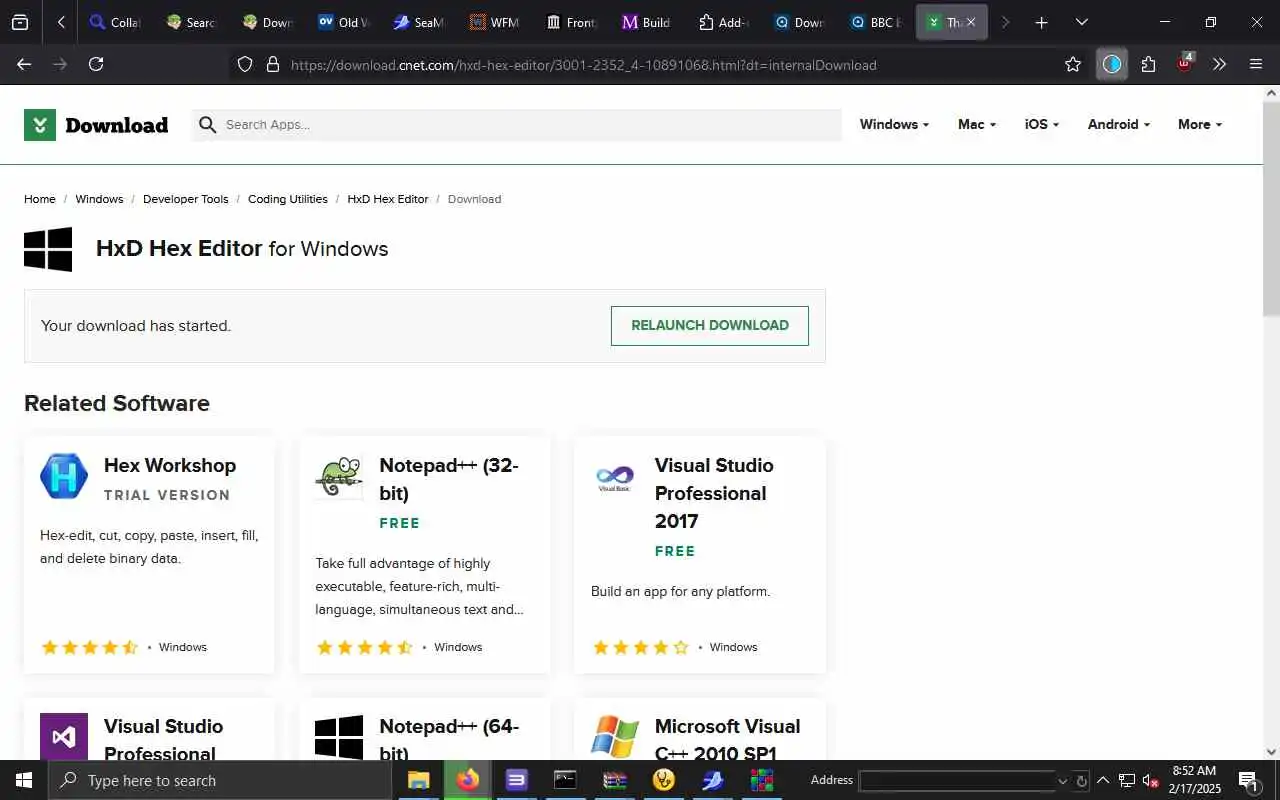This screenshot has height=800, width=1280.
Task: Click the Notepad++ (32-bit) chameleon icon
Action: (339, 477)
